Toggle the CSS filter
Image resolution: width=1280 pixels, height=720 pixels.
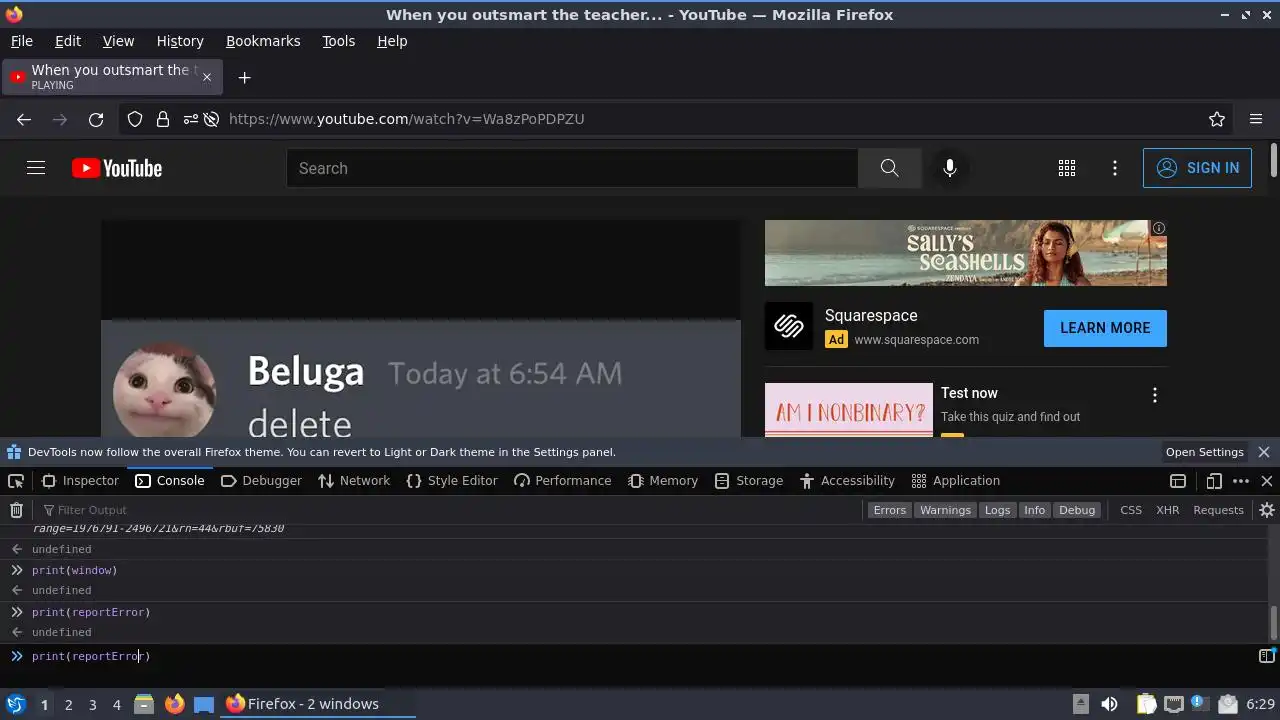point(1131,510)
